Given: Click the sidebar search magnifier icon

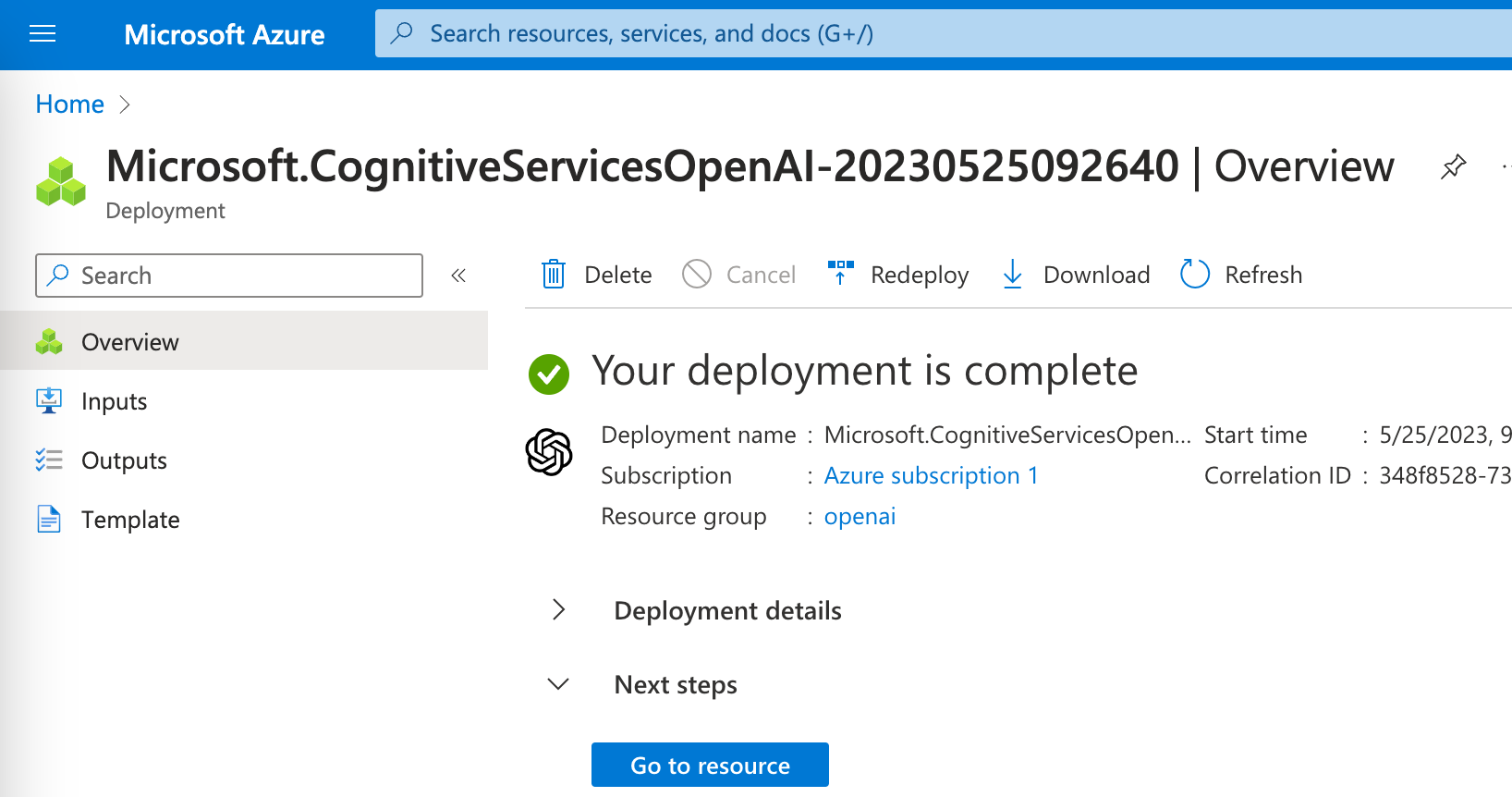Looking at the screenshot, I should pyautogui.click(x=58, y=275).
